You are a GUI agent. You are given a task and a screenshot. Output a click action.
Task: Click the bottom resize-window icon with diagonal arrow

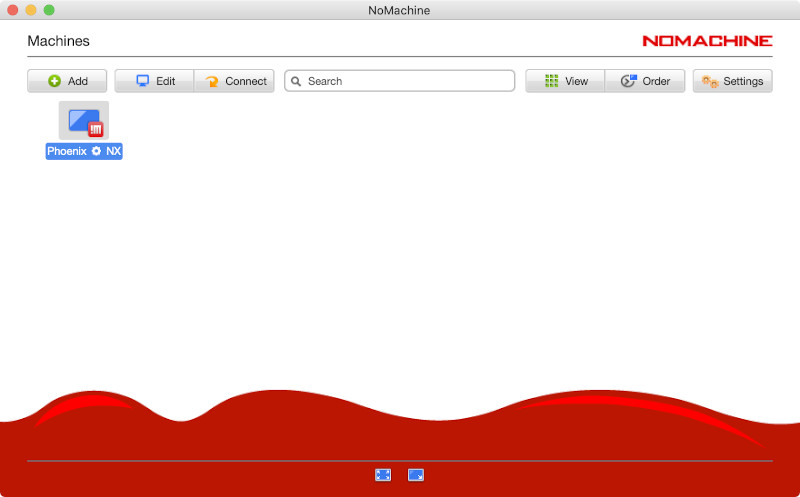click(416, 475)
